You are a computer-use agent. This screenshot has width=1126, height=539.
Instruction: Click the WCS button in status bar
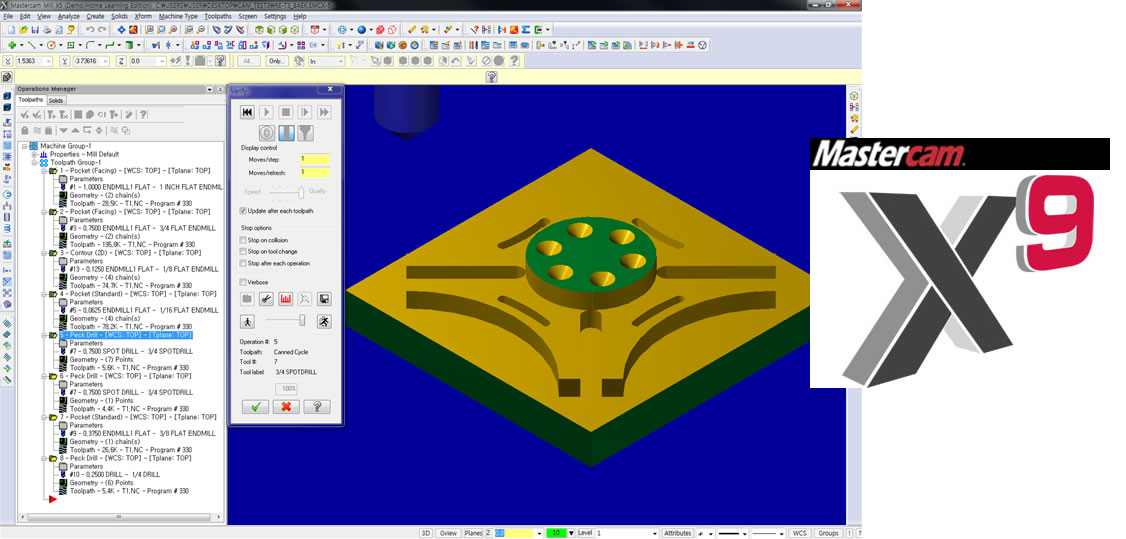coord(799,533)
